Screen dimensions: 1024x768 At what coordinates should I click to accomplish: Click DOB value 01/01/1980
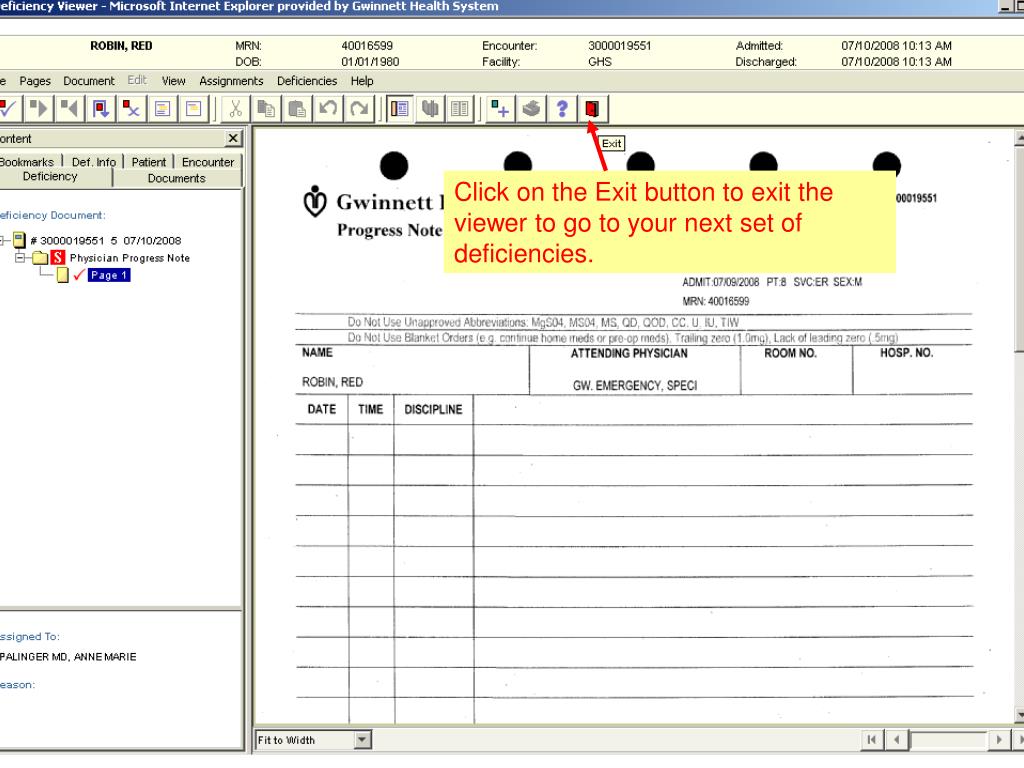point(370,62)
